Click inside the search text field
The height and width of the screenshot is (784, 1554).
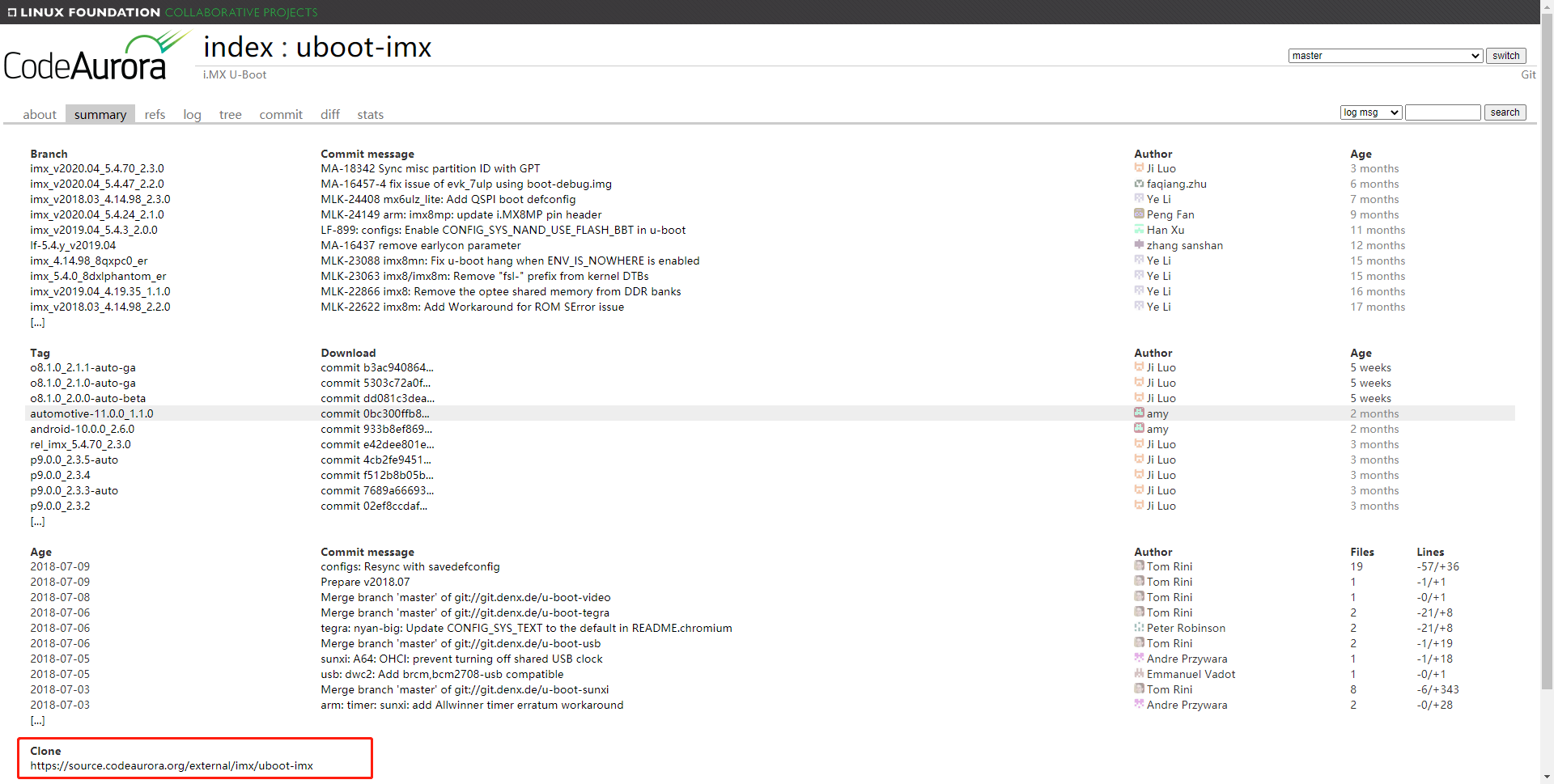(x=1442, y=112)
